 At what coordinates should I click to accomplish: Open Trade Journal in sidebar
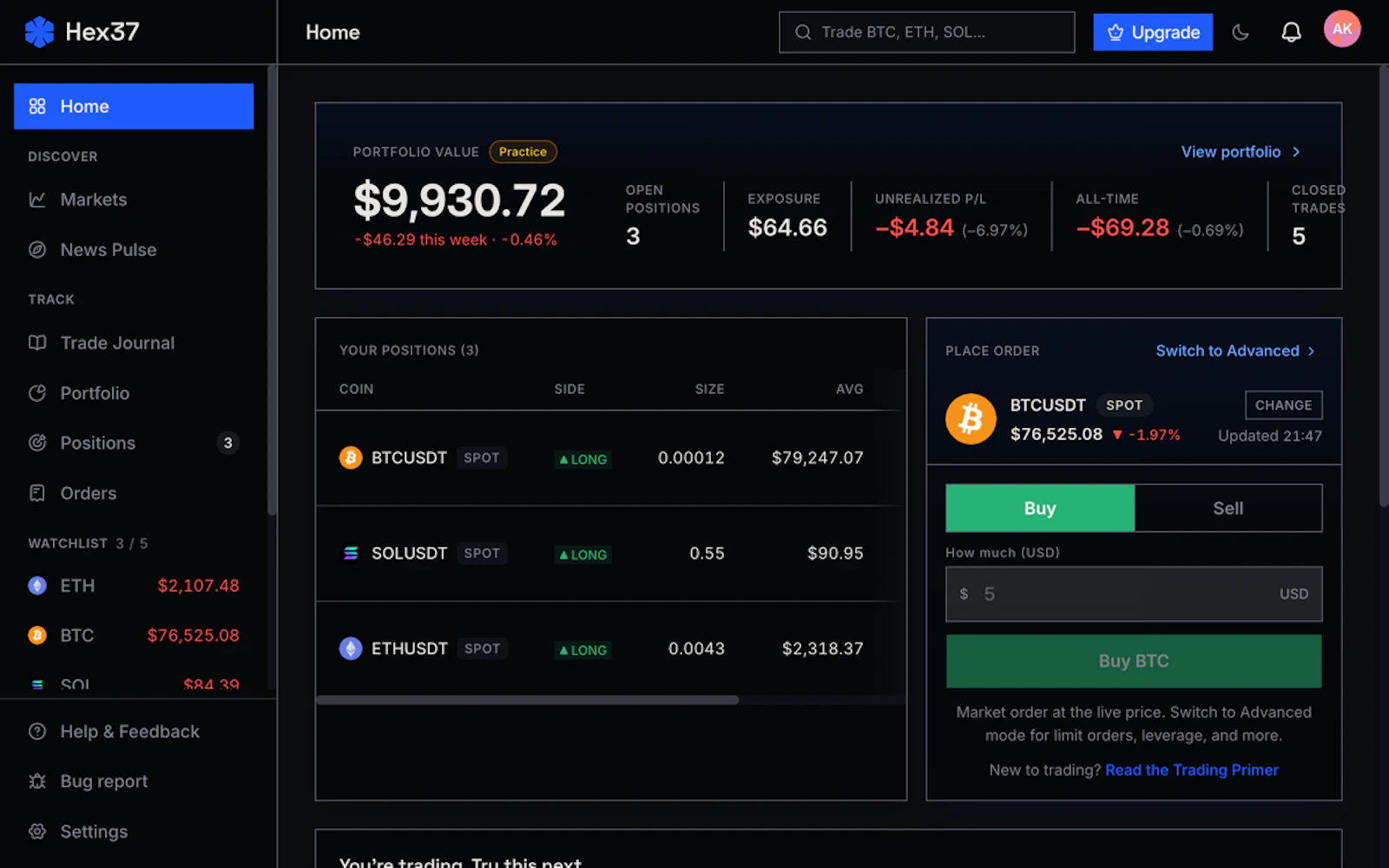click(x=134, y=343)
